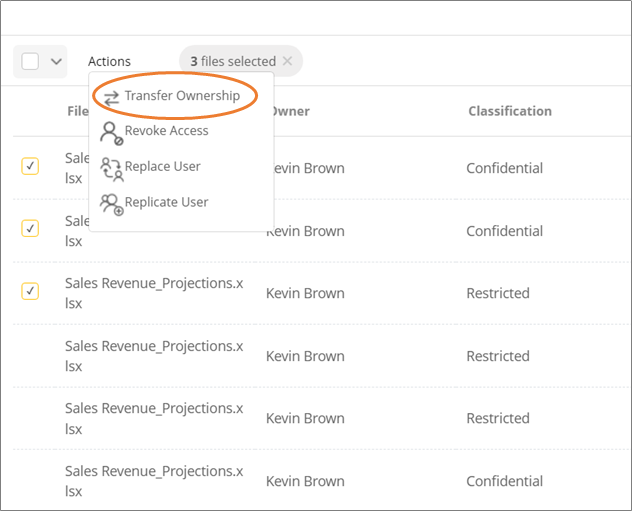Uncheck the third file's checkbox (Restricted)
632x511 pixels.
point(30,291)
